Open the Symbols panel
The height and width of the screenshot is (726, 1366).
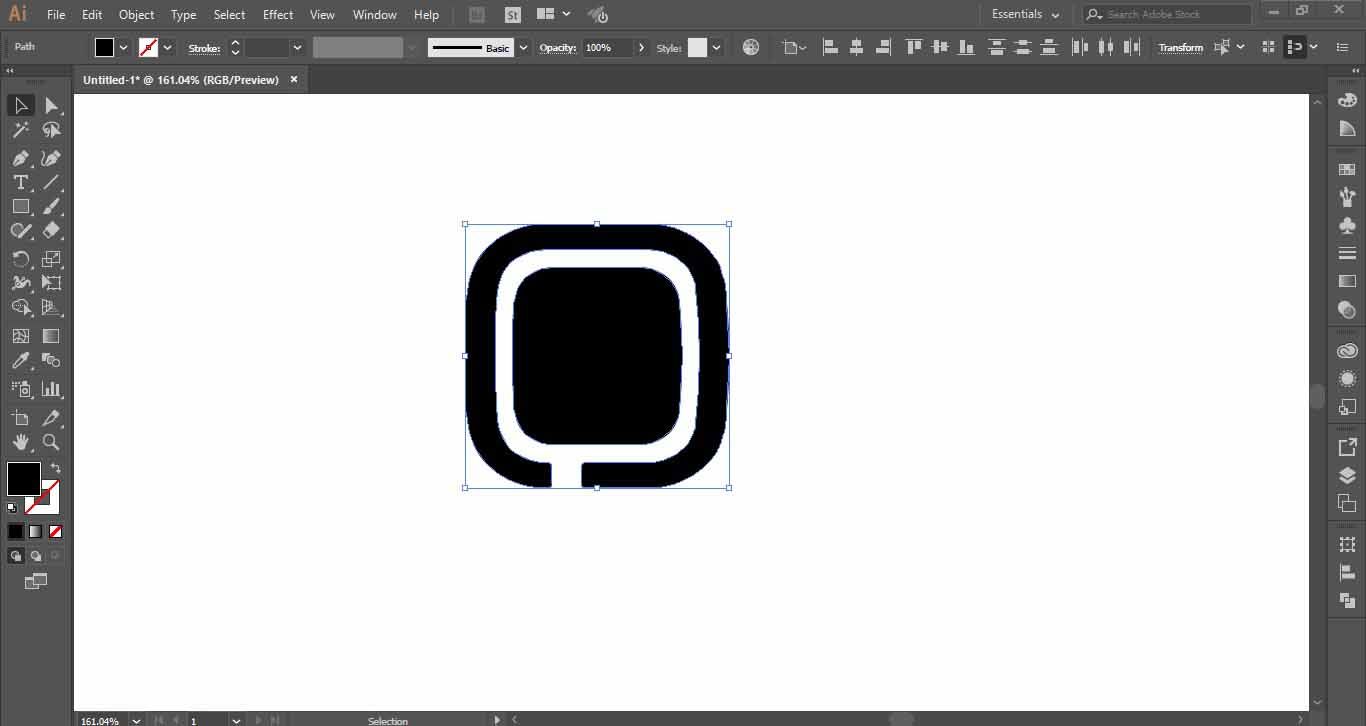point(1347,226)
